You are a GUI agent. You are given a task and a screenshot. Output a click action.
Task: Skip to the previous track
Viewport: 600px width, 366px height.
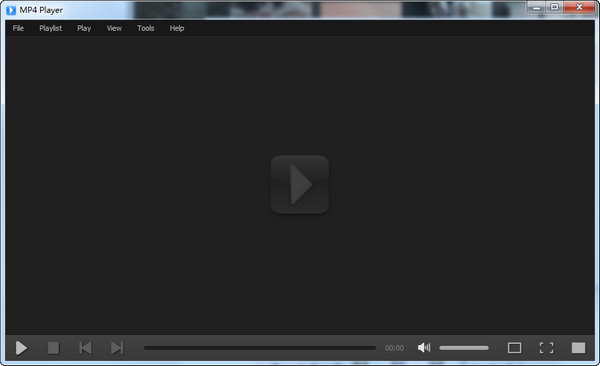pos(85,348)
